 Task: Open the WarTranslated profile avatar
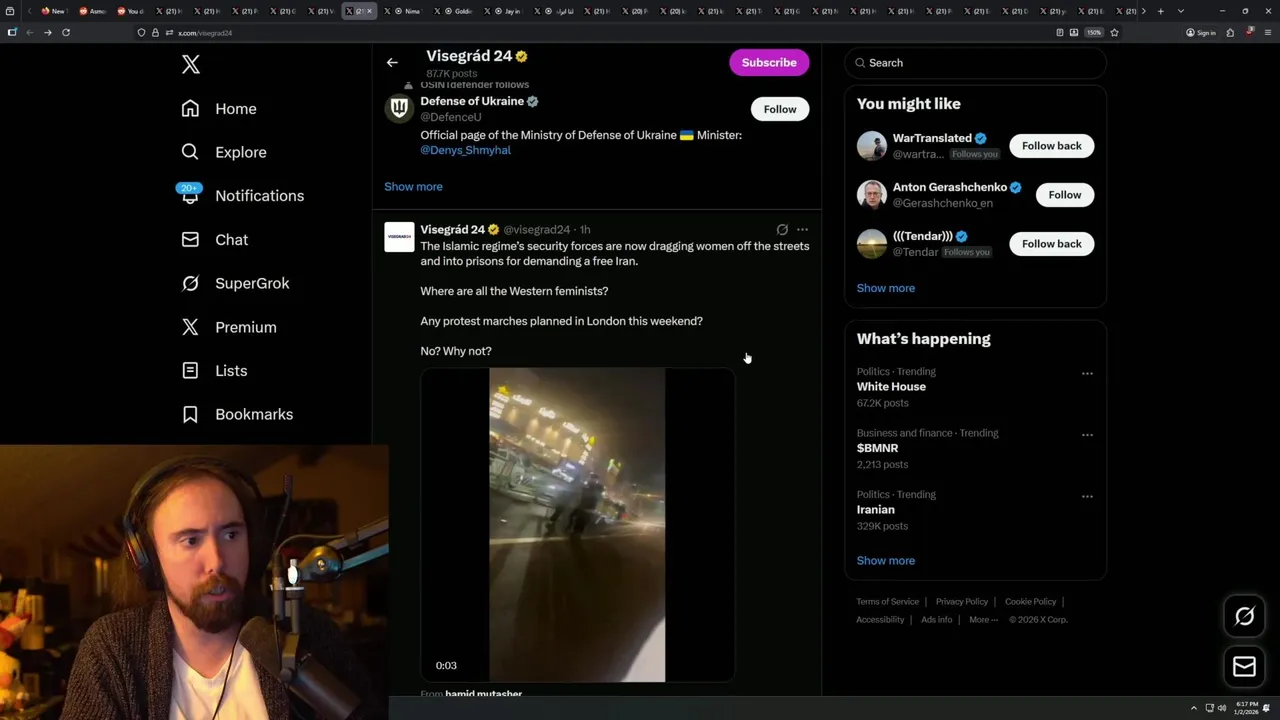[x=872, y=146]
